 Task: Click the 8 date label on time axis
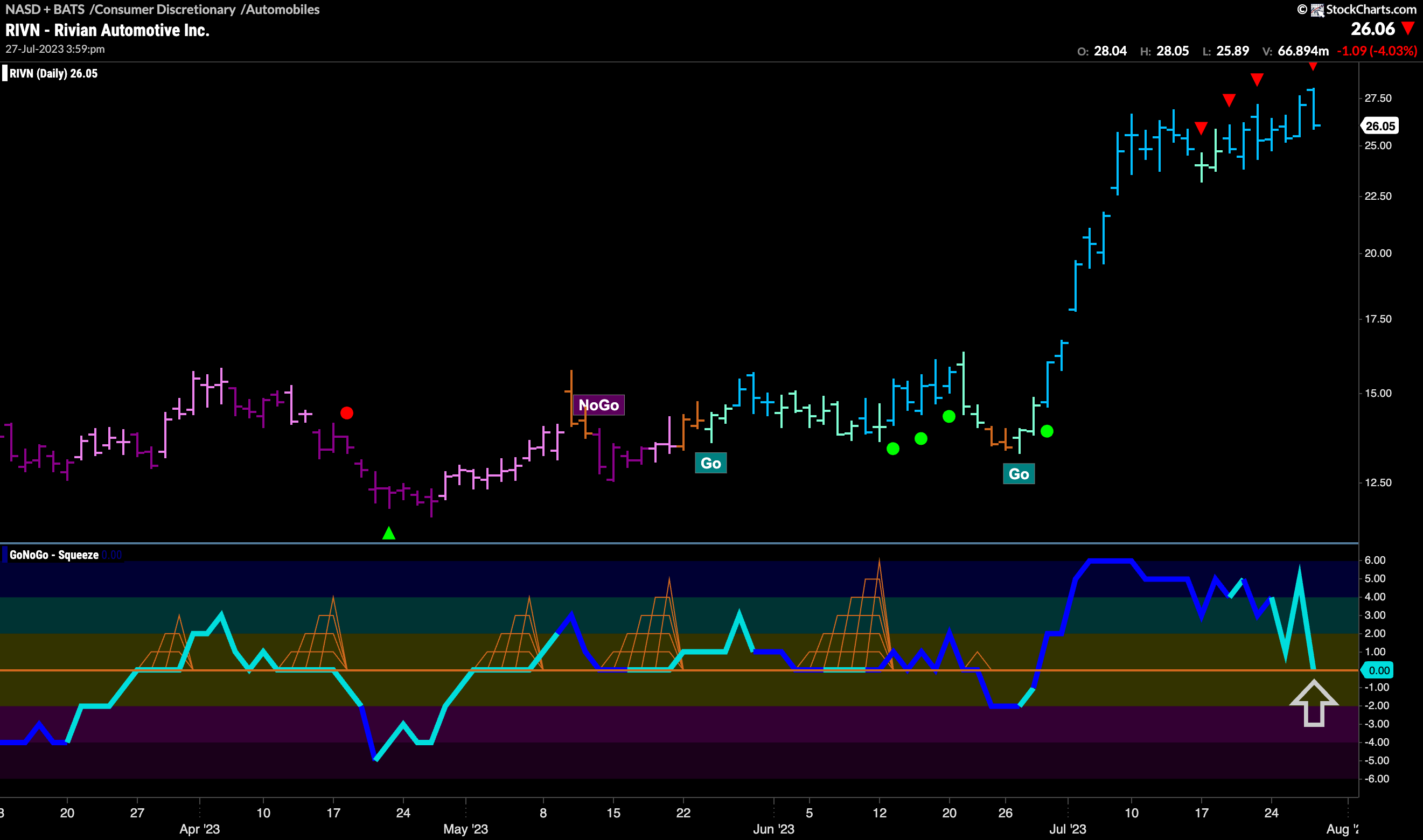point(543,813)
